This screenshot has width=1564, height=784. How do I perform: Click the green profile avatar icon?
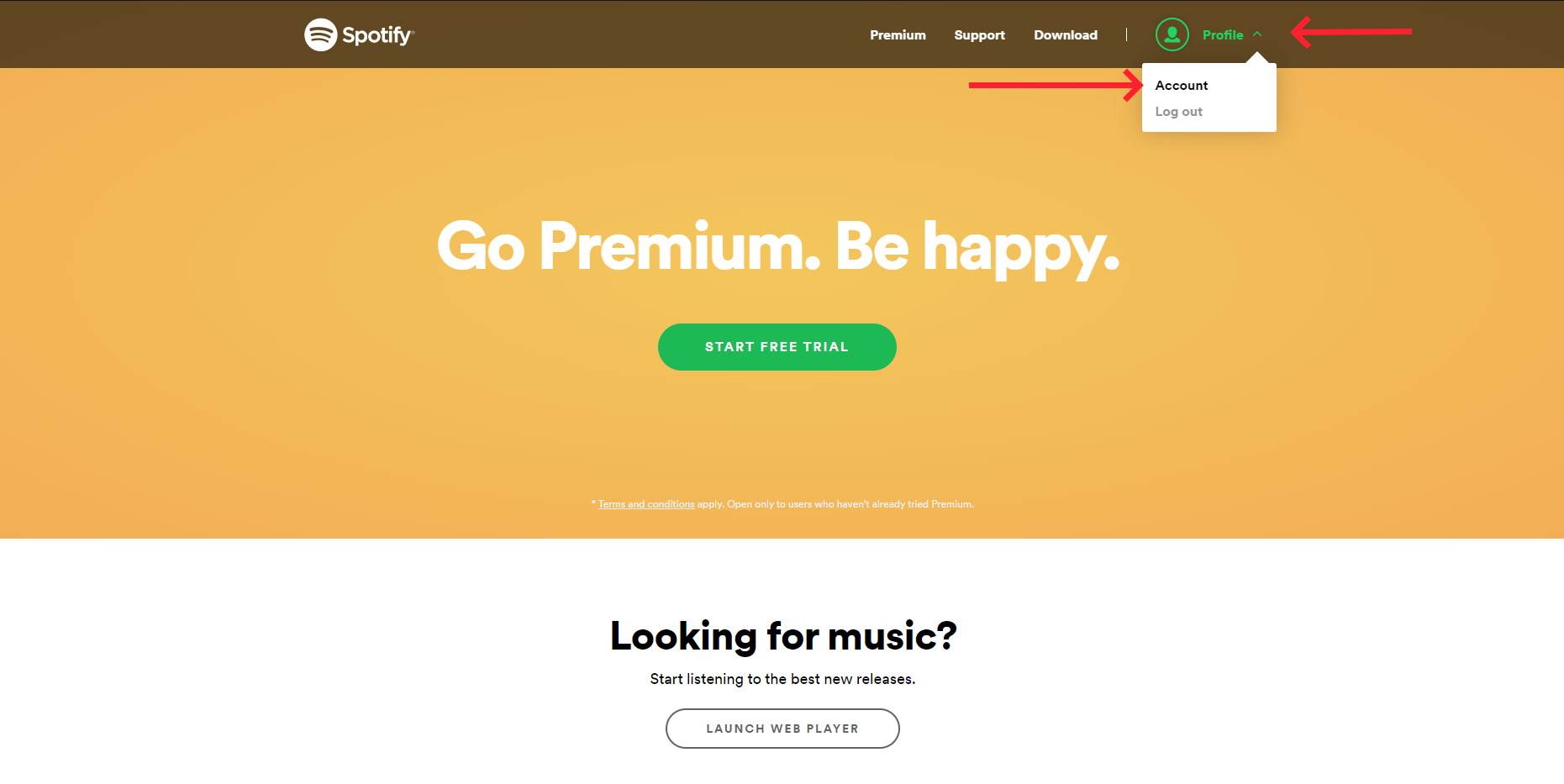tap(1172, 34)
